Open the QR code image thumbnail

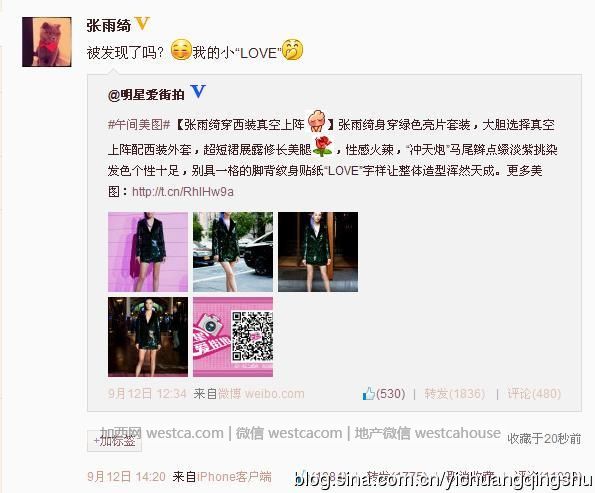[x=233, y=337]
